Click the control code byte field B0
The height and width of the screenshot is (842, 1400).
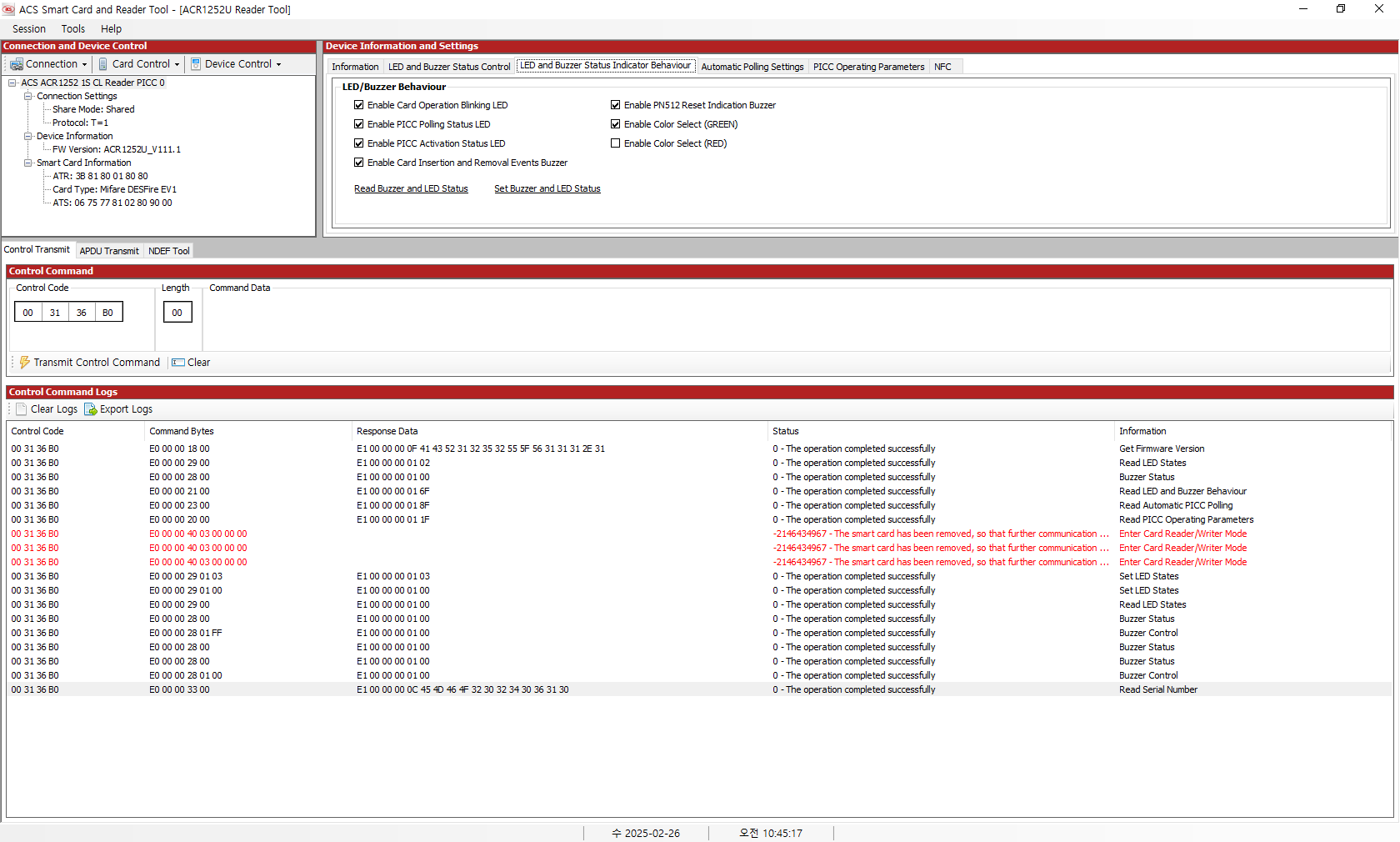pos(108,313)
